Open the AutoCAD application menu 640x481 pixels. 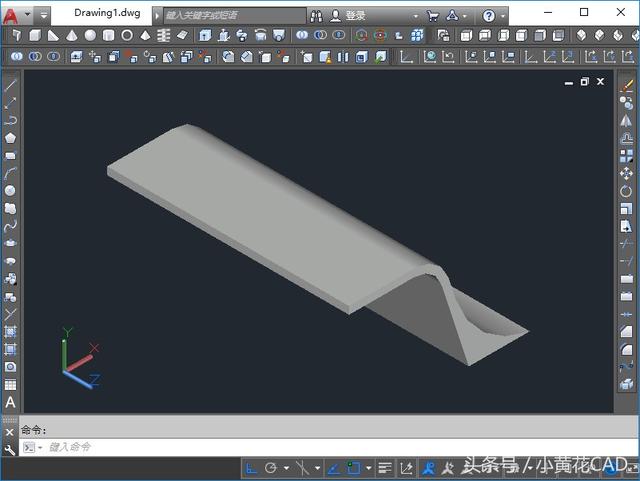(x=11, y=15)
